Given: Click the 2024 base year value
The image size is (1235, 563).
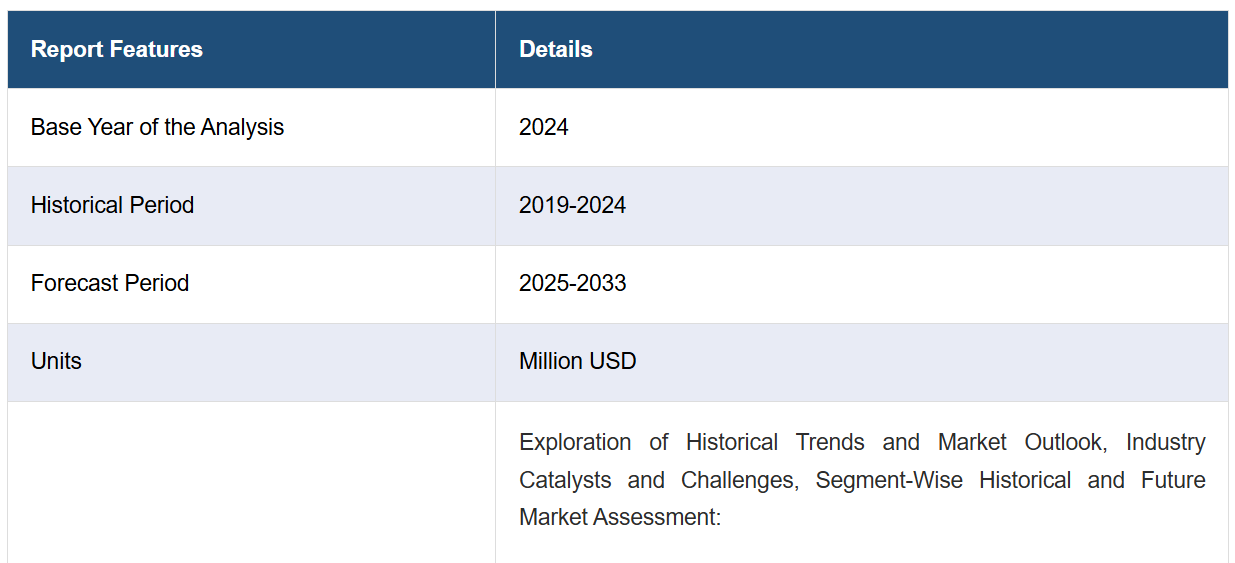Looking at the screenshot, I should (x=543, y=127).
